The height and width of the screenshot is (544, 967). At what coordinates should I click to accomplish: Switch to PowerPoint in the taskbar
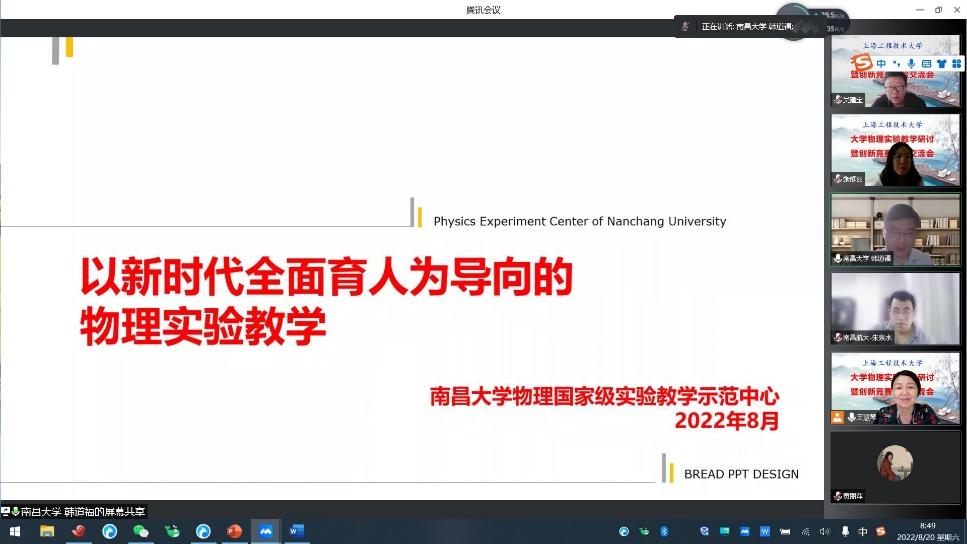(234, 531)
